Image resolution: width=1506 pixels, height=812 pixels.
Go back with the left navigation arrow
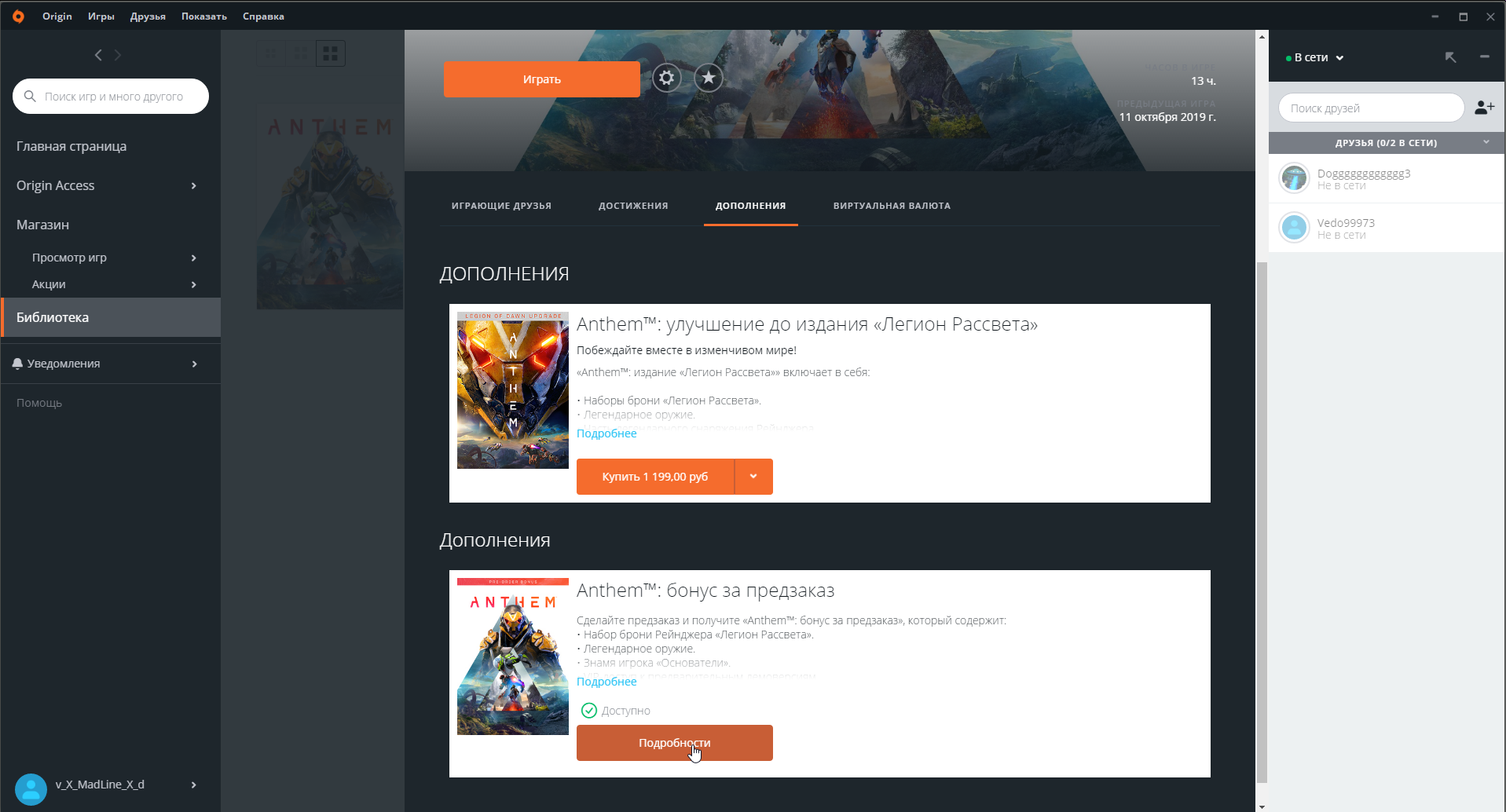coord(98,55)
